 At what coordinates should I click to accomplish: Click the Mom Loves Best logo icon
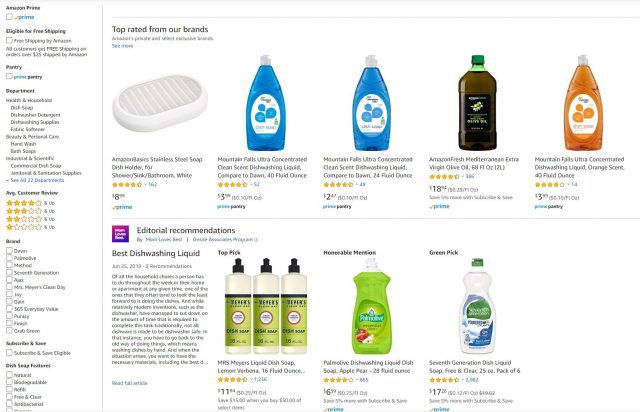point(122,232)
